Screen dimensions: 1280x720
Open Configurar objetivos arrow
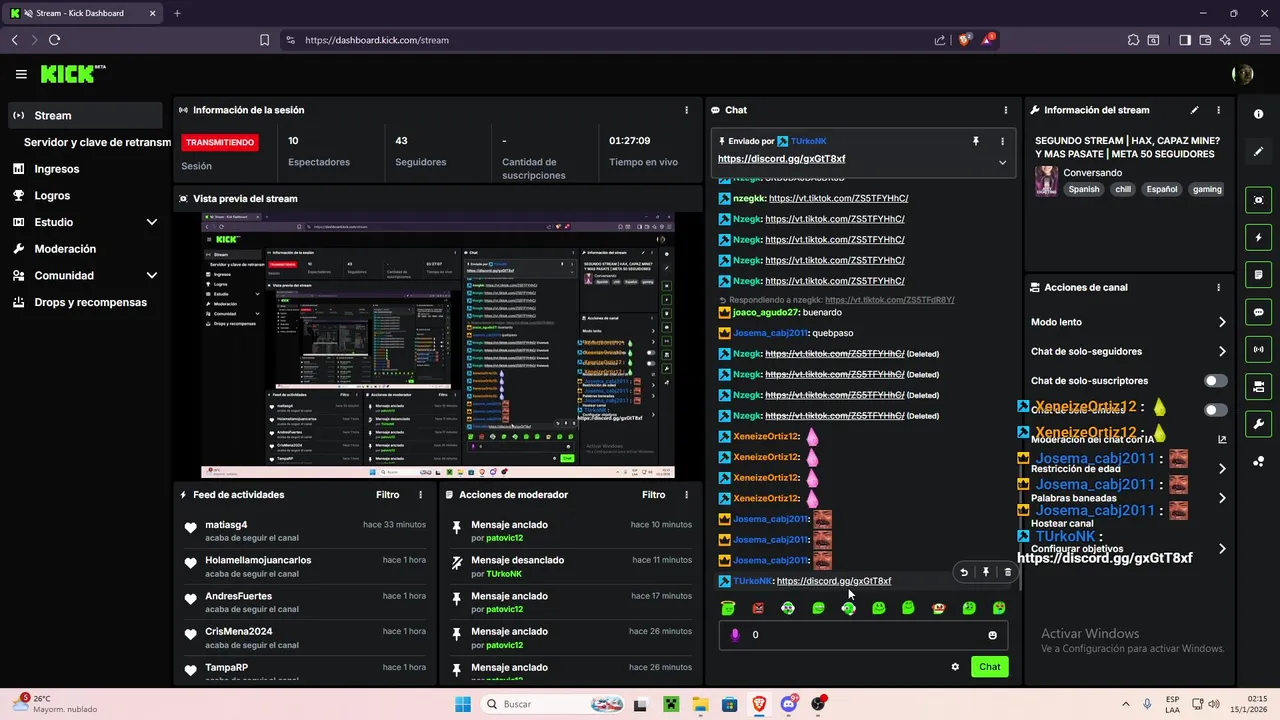(x=1222, y=549)
